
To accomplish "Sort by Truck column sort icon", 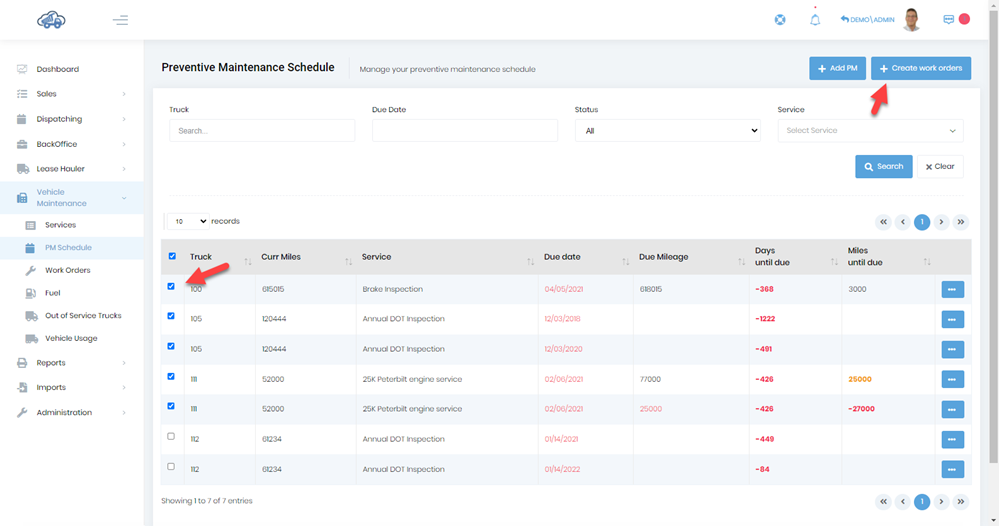I will tap(248, 262).
